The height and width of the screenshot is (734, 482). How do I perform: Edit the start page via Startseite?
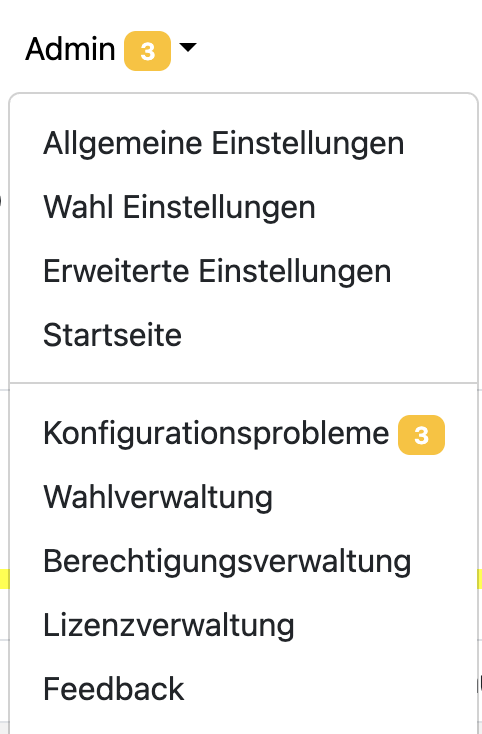click(243, 334)
